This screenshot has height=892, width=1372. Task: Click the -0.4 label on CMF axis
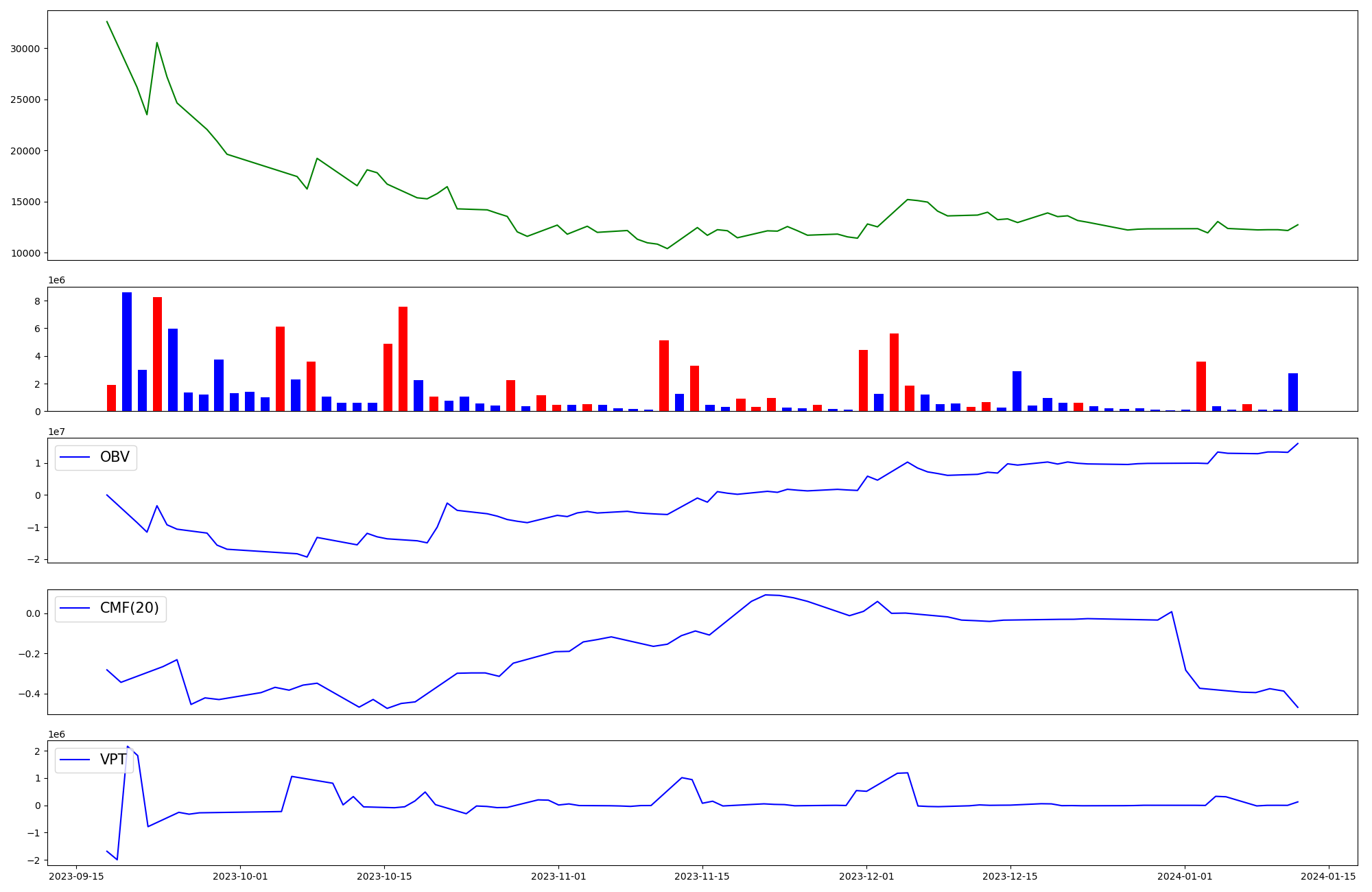(x=29, y=694)
